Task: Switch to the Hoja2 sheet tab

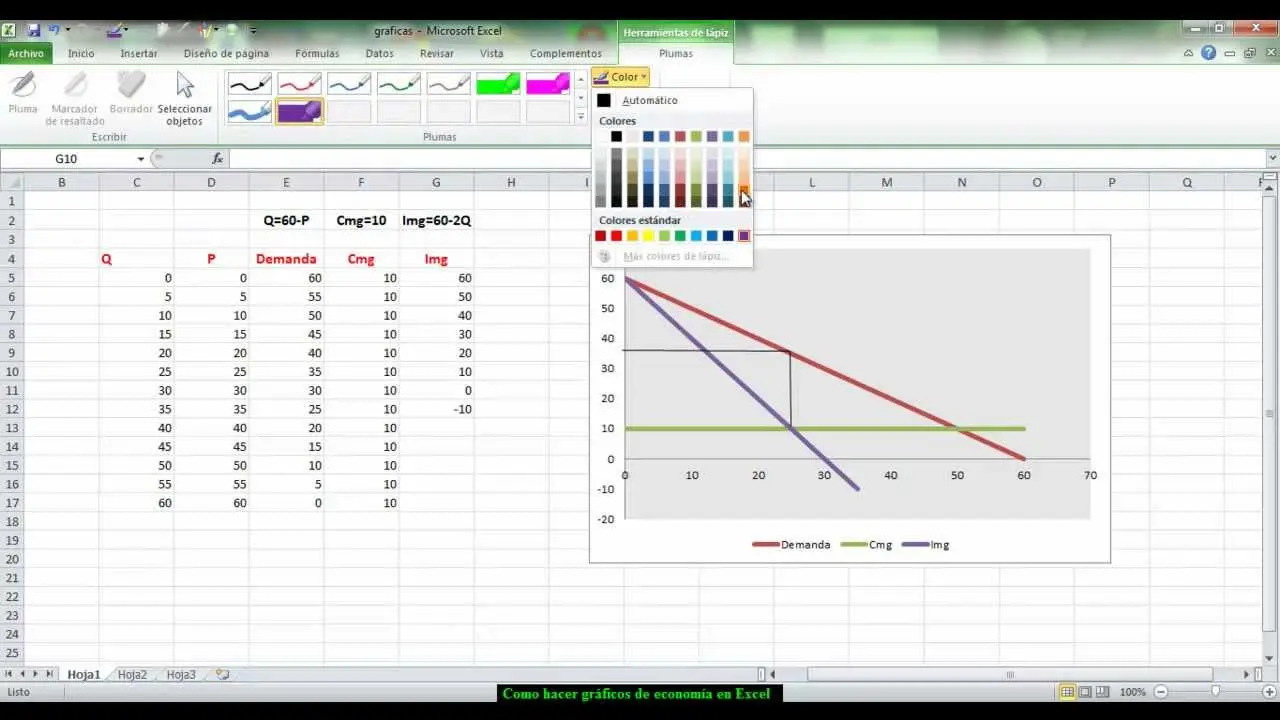Action: tap(132, 675)
